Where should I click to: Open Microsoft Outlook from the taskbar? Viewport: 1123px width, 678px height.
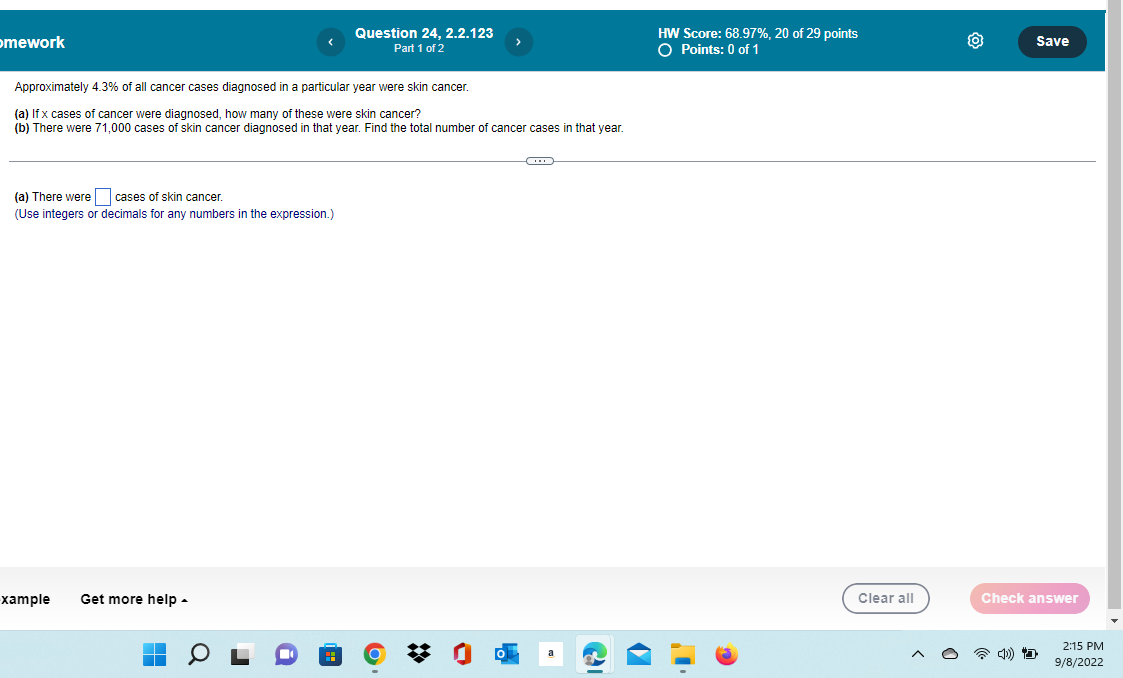(506, 654)
